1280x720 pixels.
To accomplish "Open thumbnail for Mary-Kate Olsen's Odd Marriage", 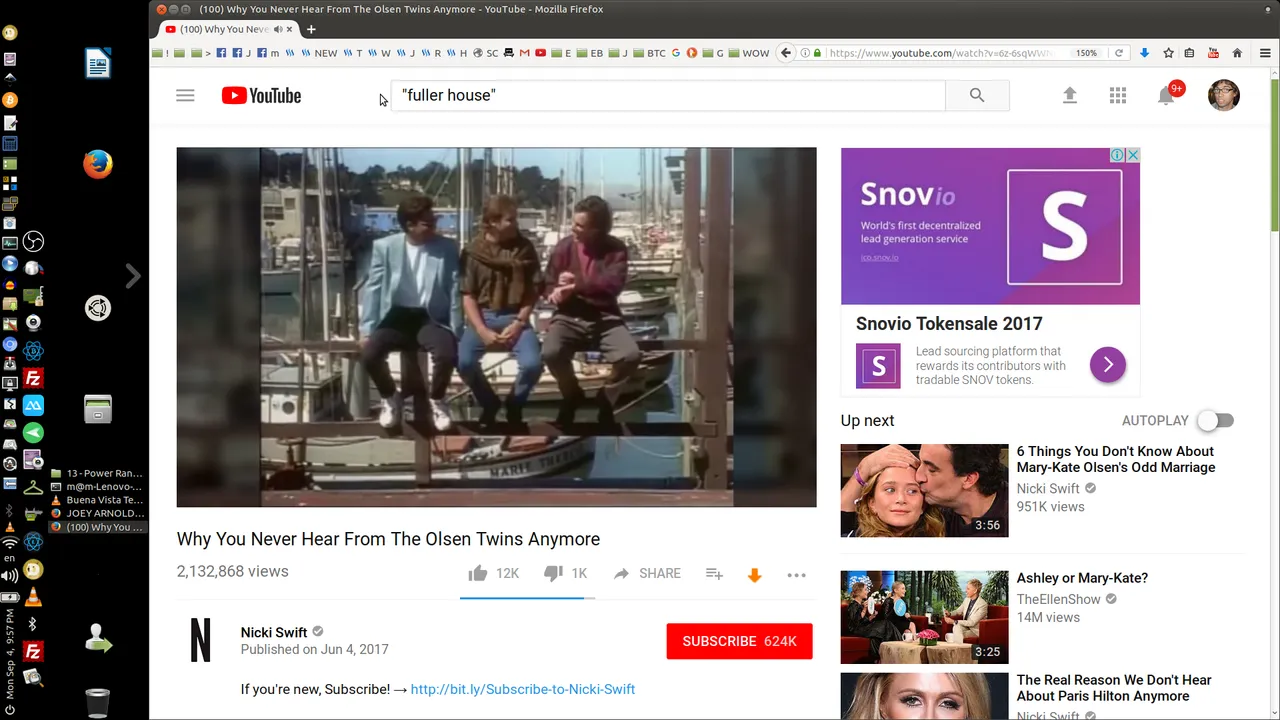I will [x=924, y=490].
